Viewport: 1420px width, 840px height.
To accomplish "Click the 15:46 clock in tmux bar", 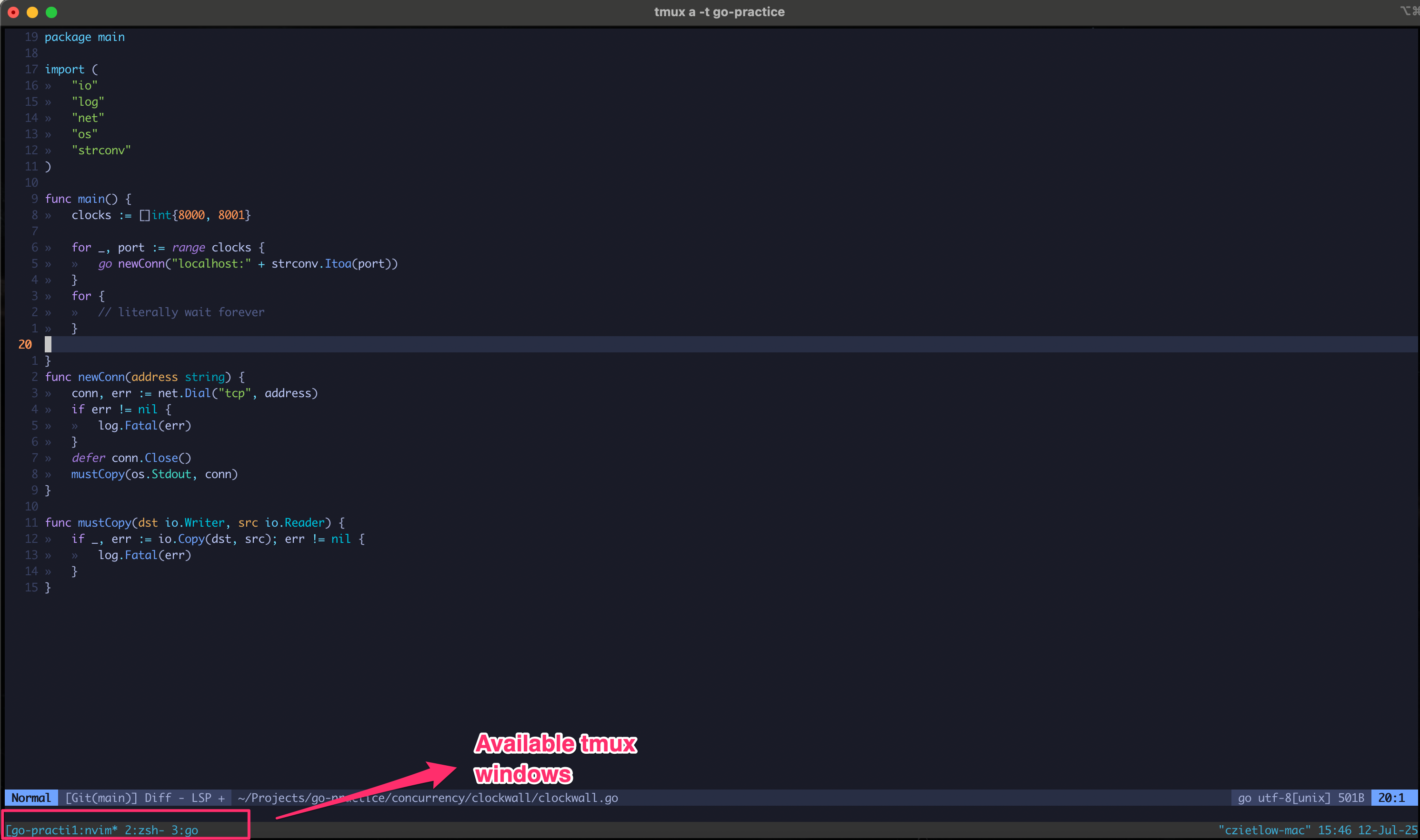I will click(1335, 830).
